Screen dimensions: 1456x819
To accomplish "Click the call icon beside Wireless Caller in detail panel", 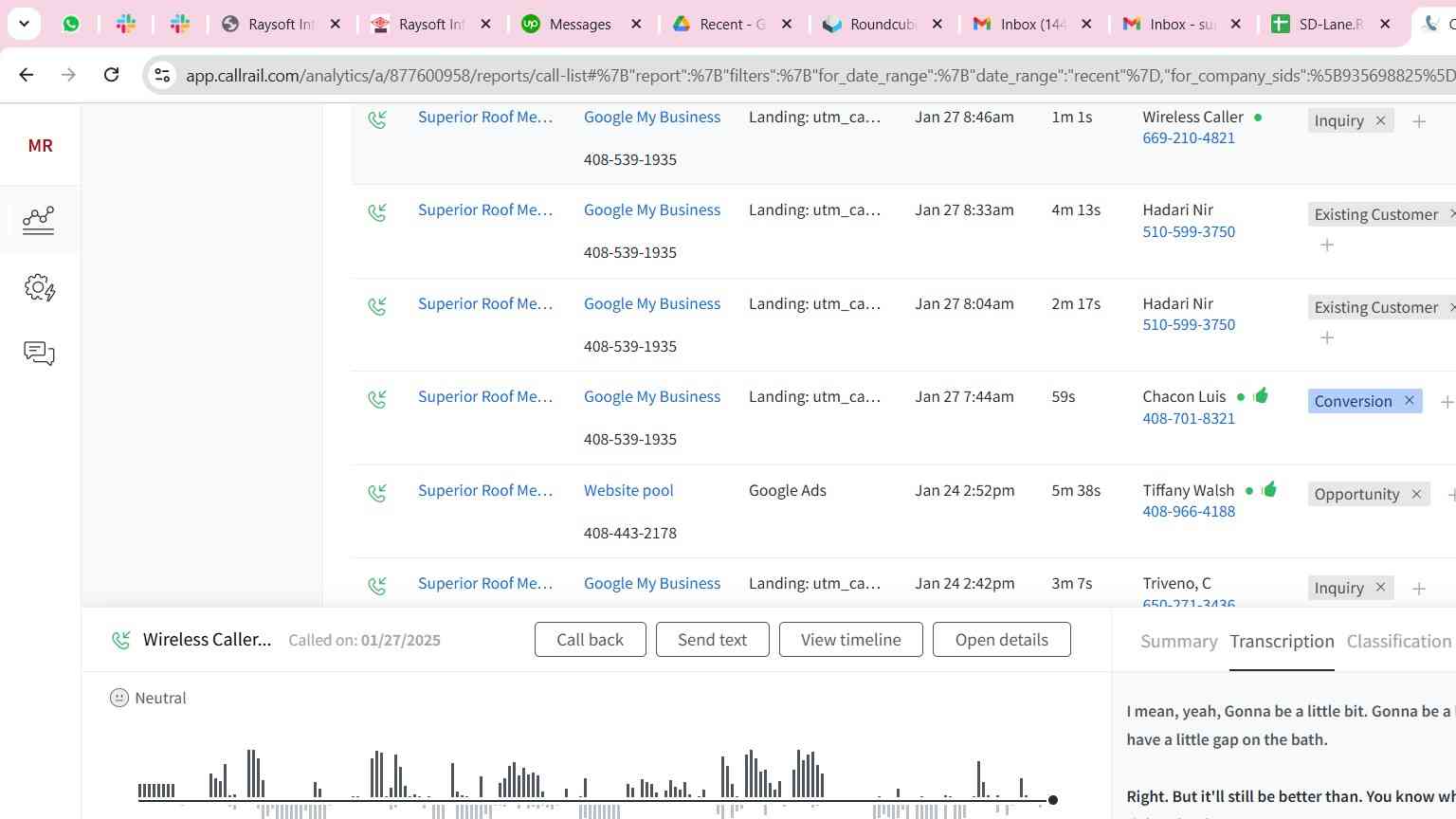I will click(x=121, y=640).
